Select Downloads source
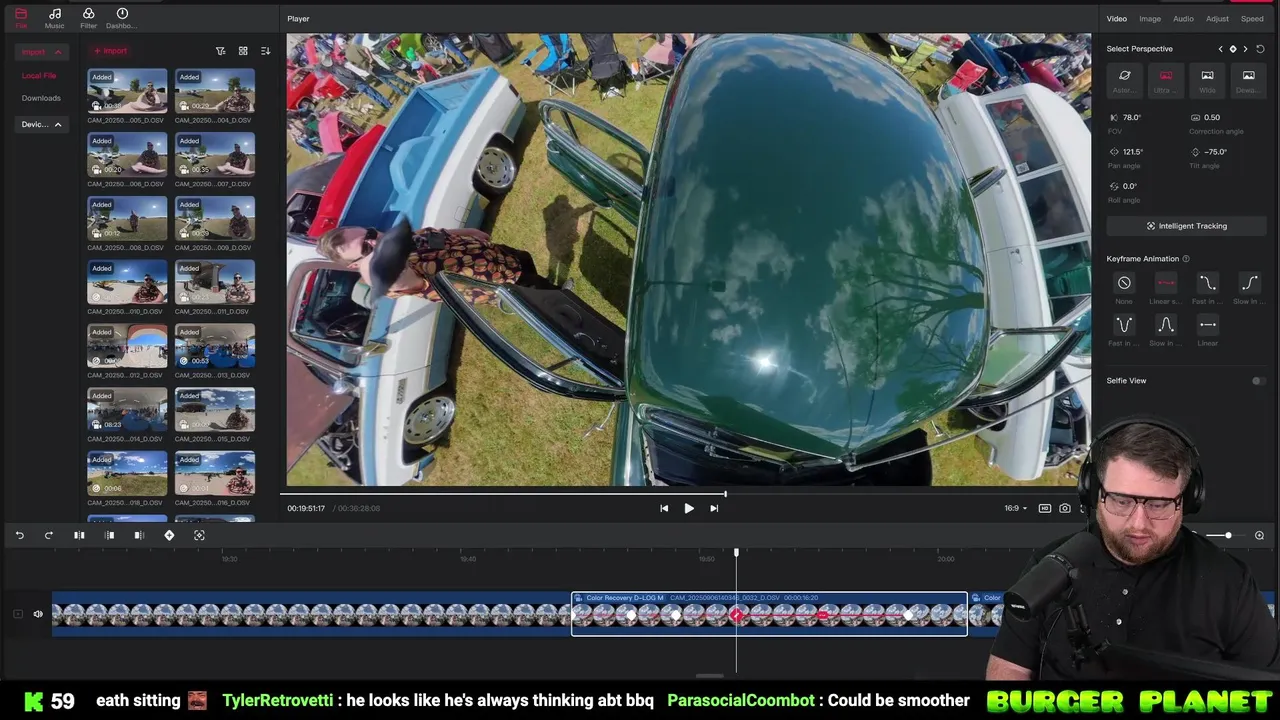The image size is (1280, 720). [41, 98]
